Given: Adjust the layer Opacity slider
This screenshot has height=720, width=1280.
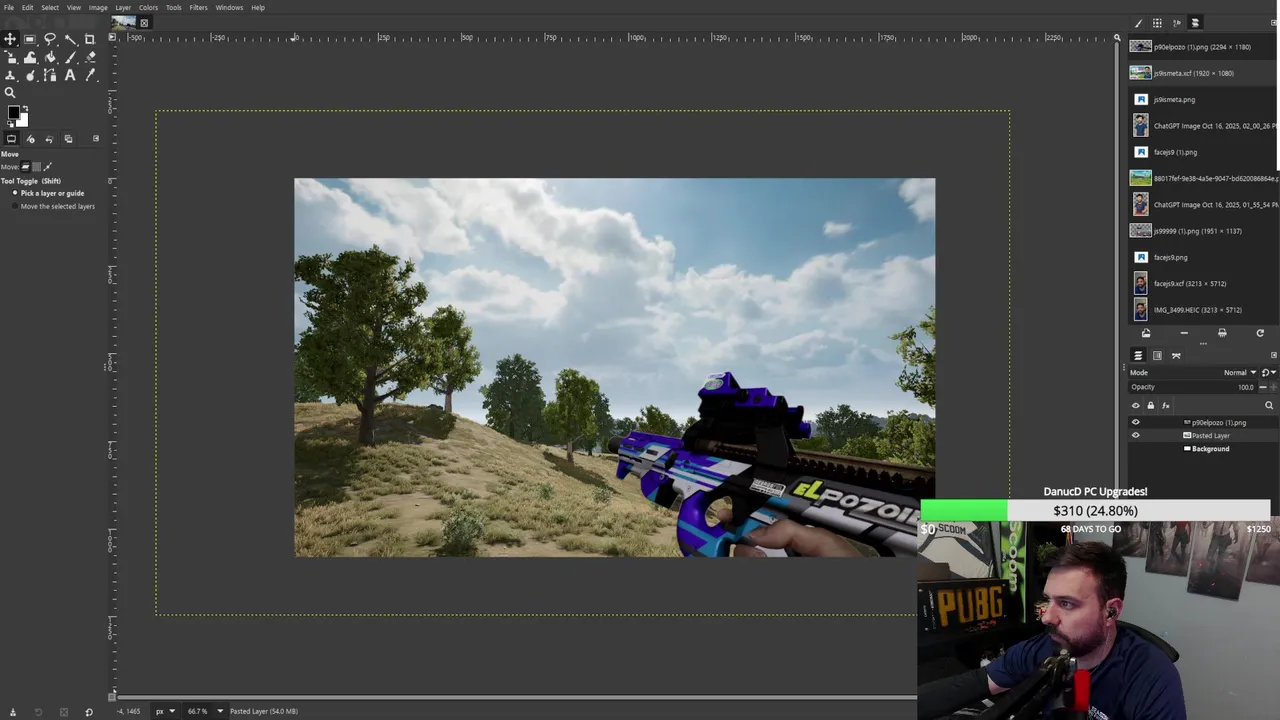Looking at the screenshot, I should 1192,387.
